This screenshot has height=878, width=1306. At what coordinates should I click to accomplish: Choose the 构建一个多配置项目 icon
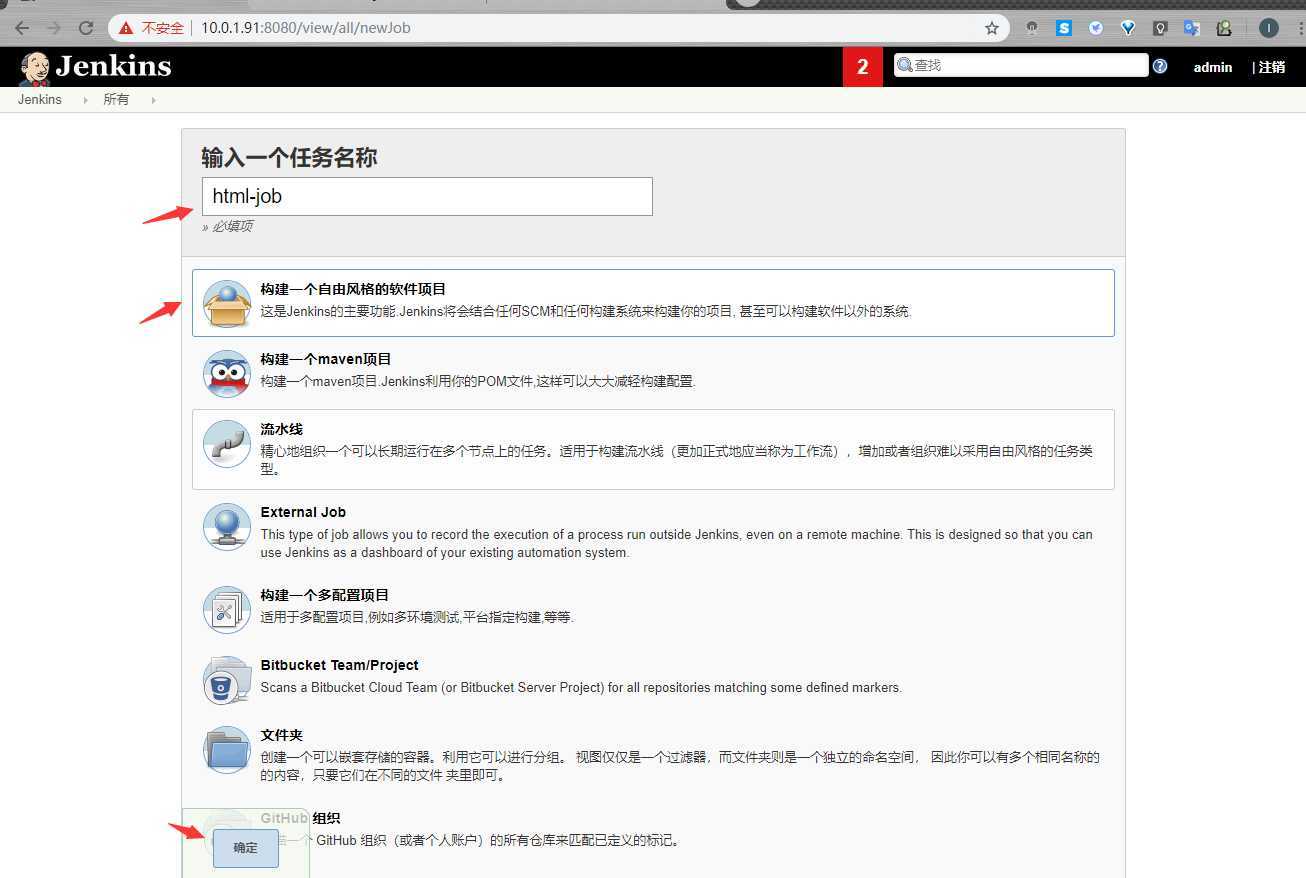tap(227, 609)
